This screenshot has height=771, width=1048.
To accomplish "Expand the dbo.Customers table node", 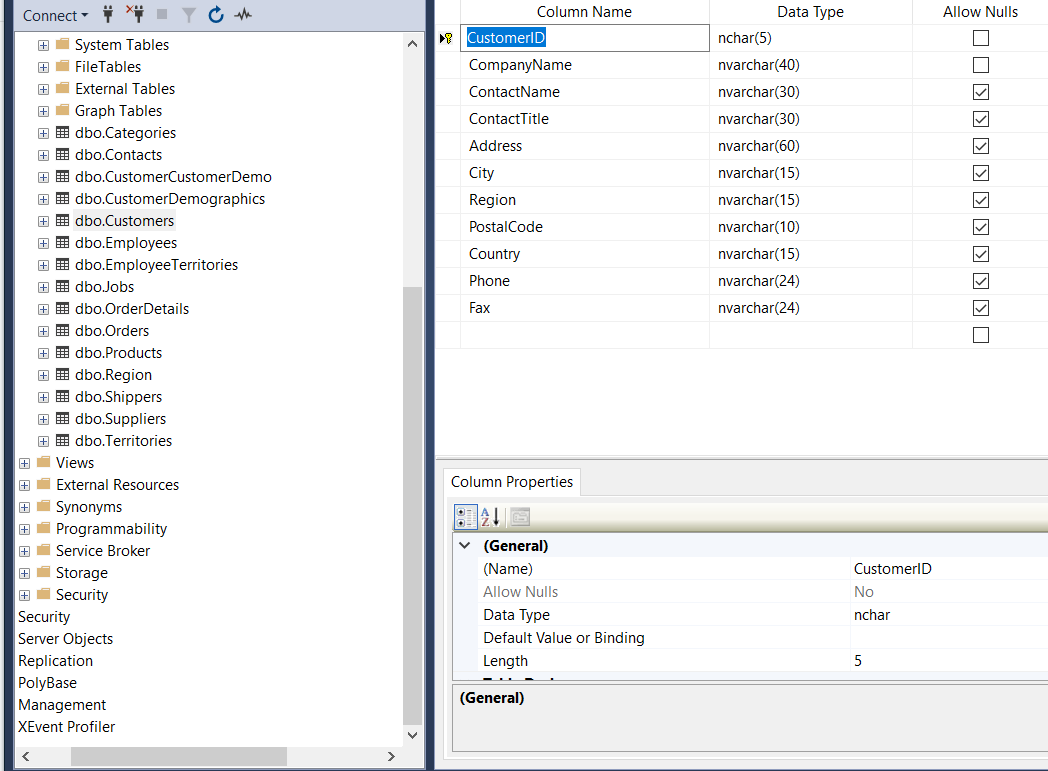I will click(43, 222).
